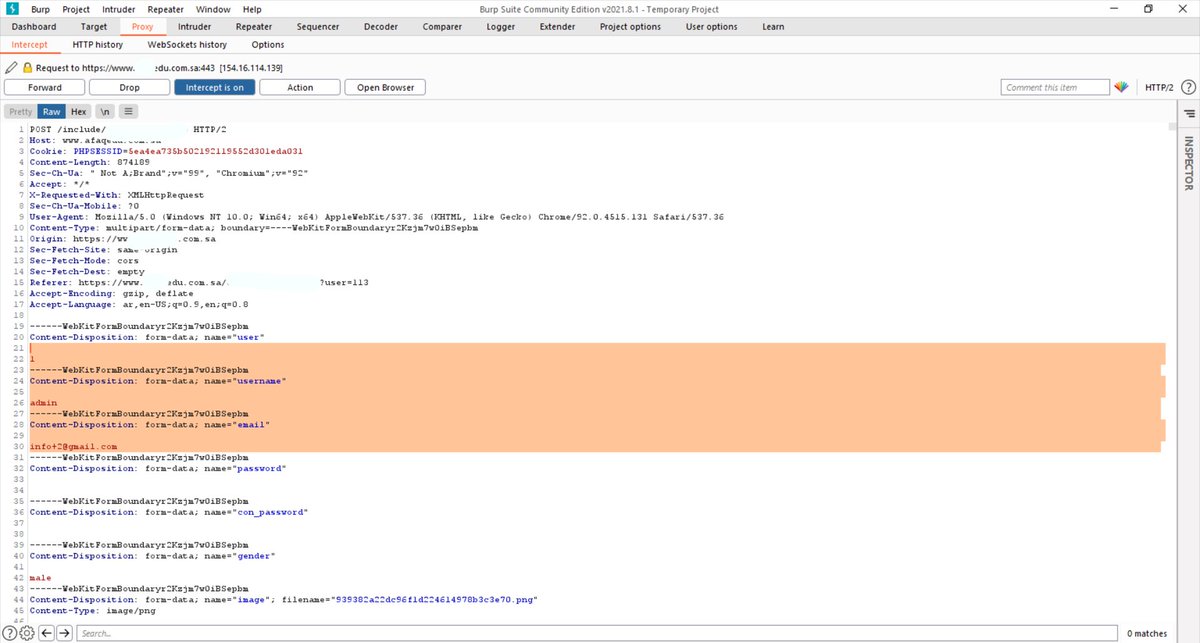Click the pencil edit-target icon

(x=12, y=68)
